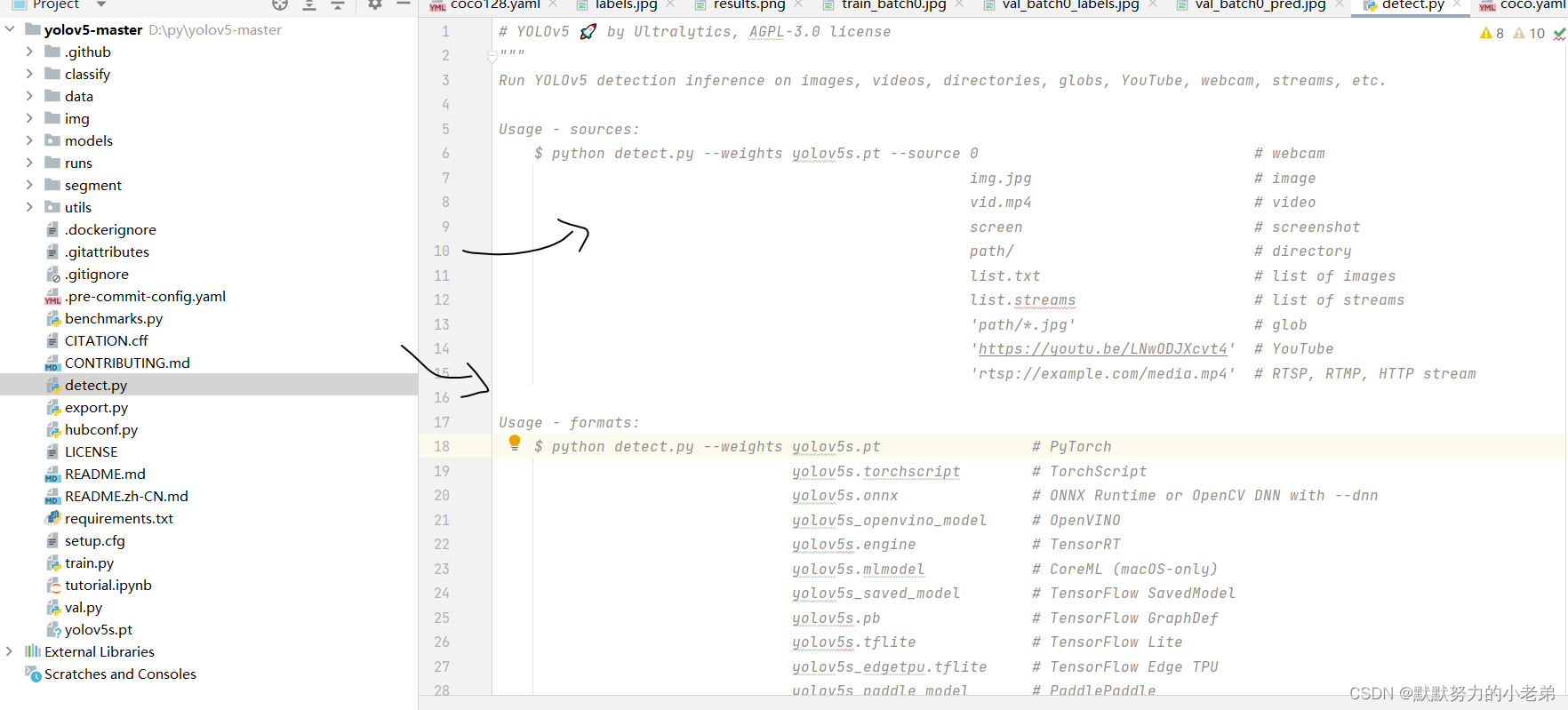
Task: Open the Project view dropdown arrow
Action: pyautogui.click(x=101, y=4)
